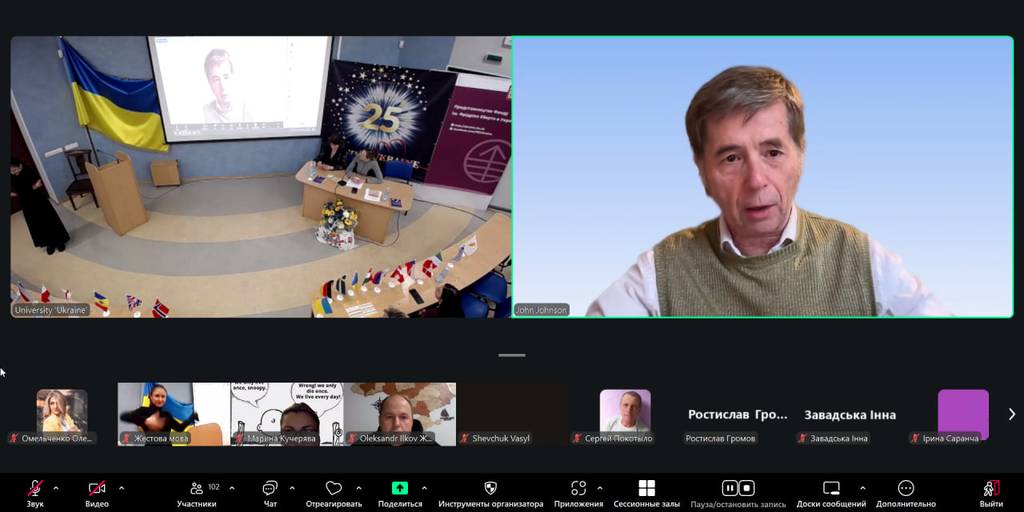Open the Дополнительно more options menu
This screenshot has width=1024, height=512.
click(906, 488)
